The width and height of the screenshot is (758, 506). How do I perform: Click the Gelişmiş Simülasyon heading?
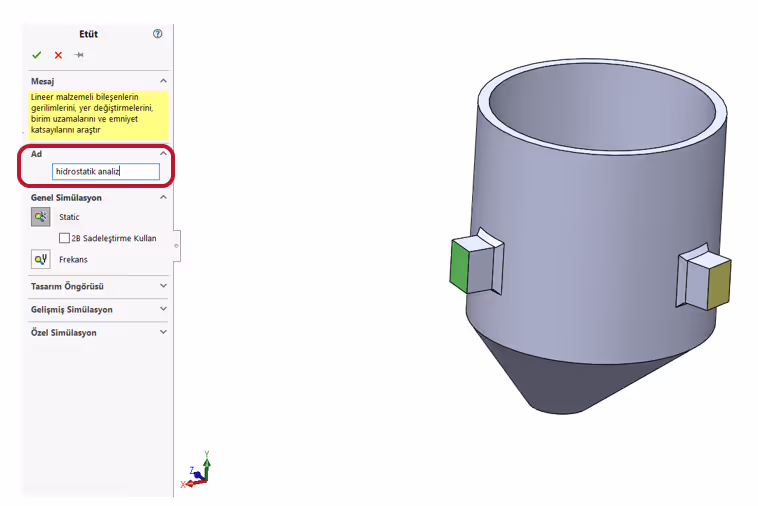[72, 309]
